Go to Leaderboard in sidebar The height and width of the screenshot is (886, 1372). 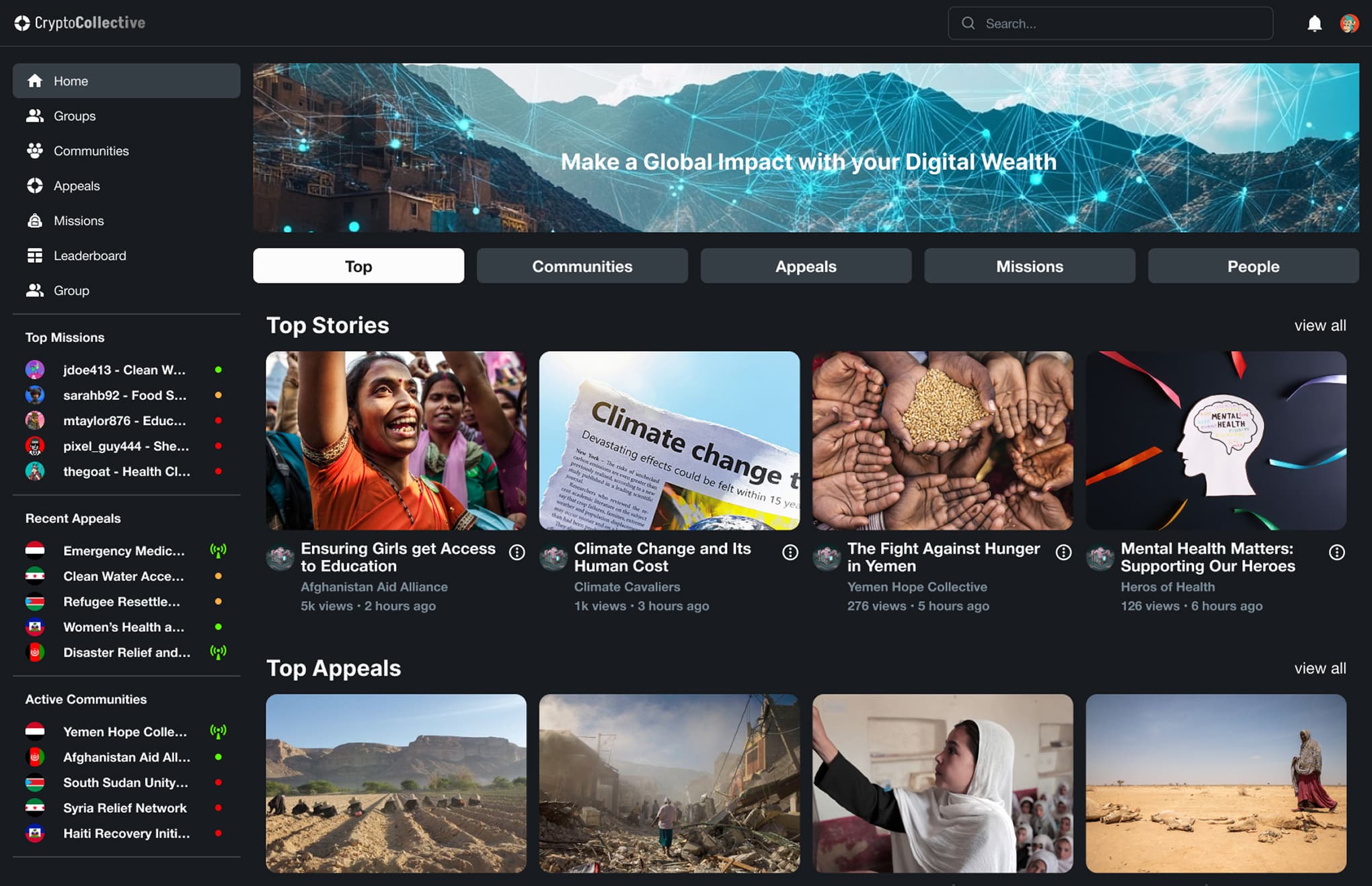[x=89, y=255]
